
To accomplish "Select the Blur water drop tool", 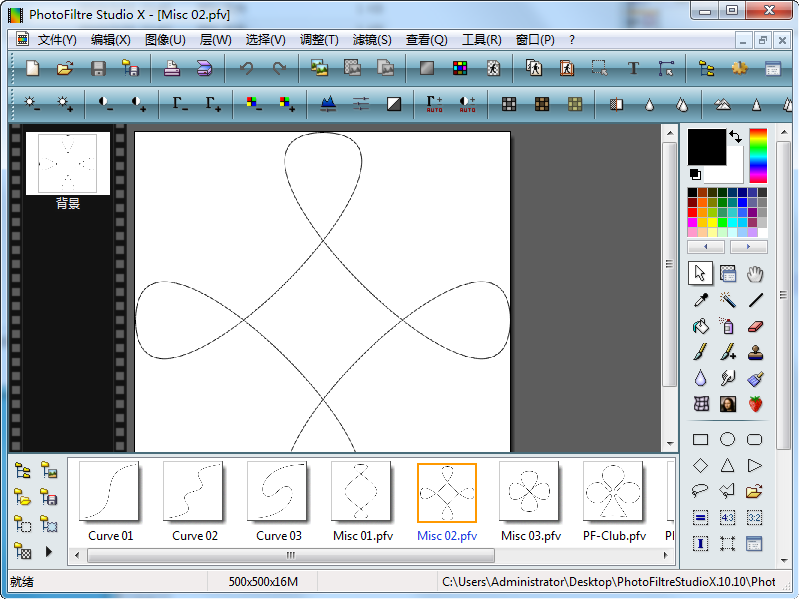I will 701,378.
